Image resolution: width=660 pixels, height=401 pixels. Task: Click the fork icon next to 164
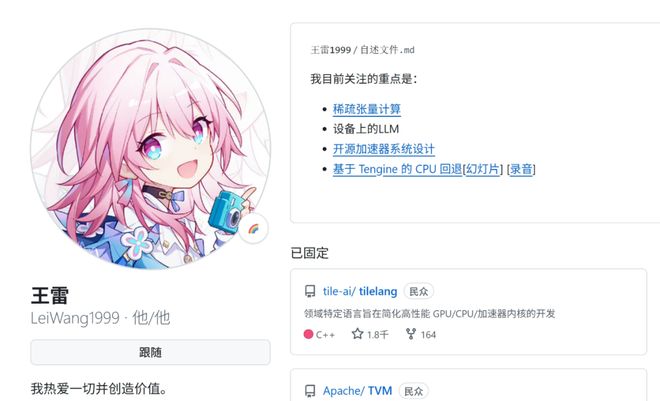411,334
